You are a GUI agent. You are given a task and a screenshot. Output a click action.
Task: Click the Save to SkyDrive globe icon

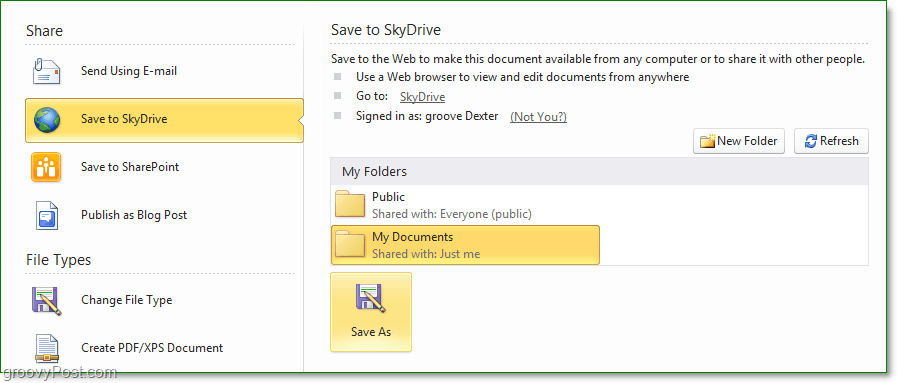[x=47, y=119]
